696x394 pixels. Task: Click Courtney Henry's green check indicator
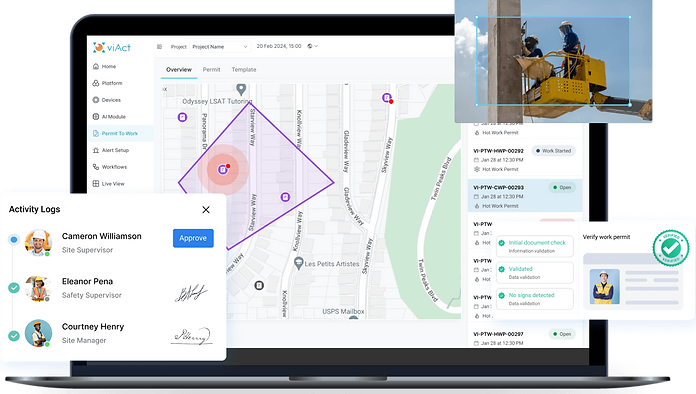click(x=14, y=336)
